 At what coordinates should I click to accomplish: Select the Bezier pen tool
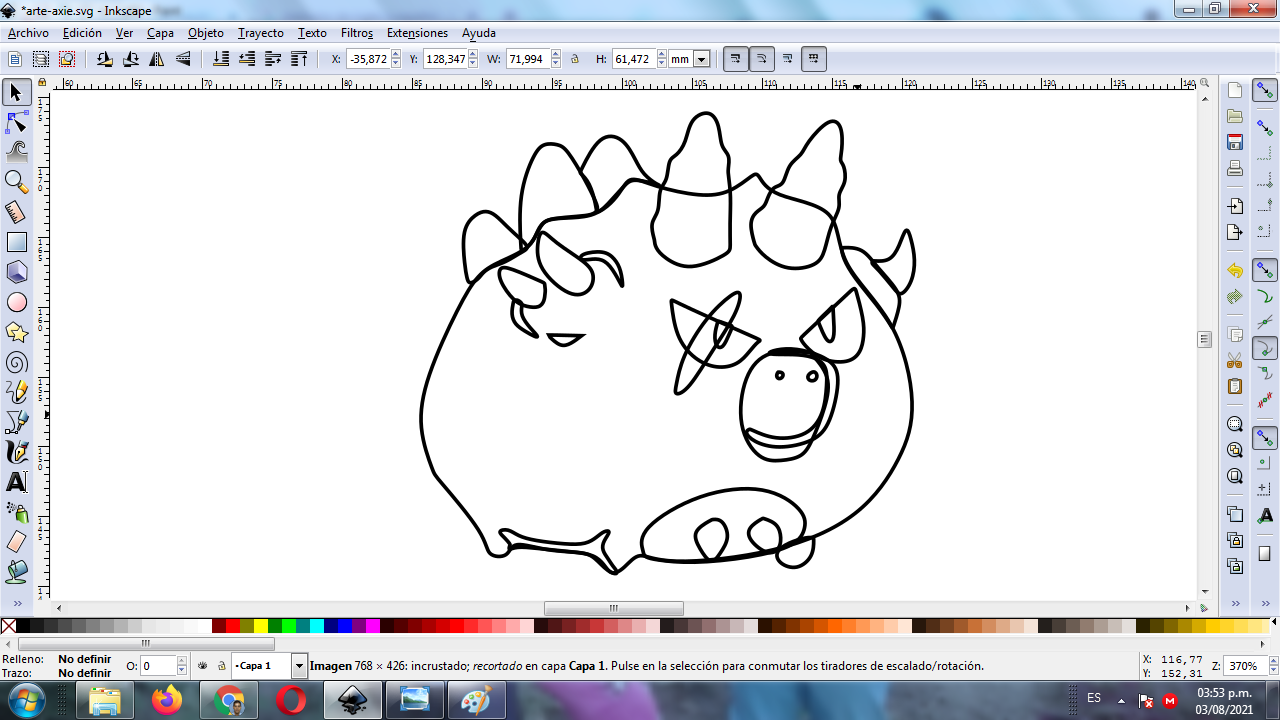pos(16,422)
